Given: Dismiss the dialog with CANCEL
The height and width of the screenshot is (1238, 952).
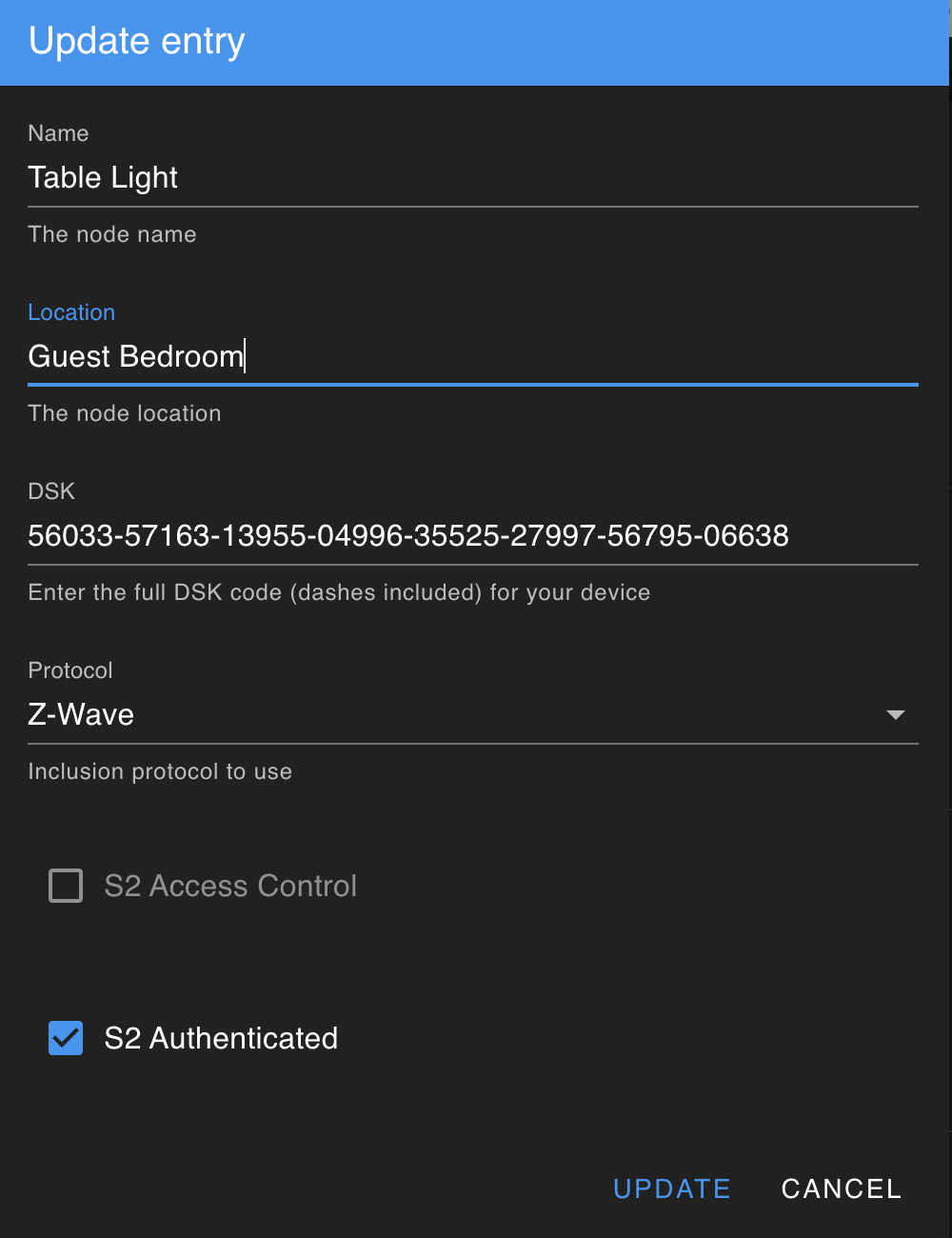Looking at the screenshot, I should [x=841, y=1188].
